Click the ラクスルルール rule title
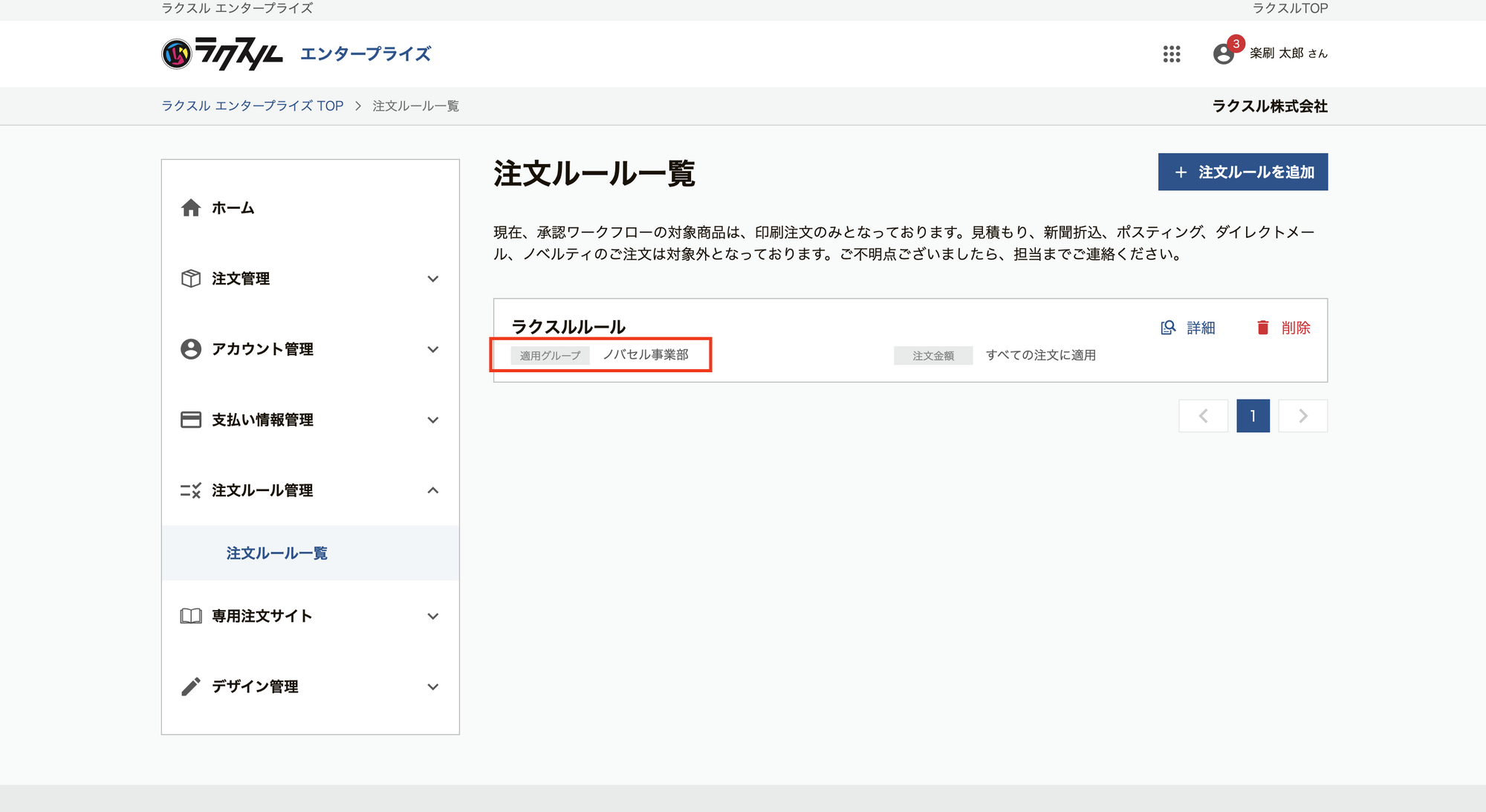Screen dimensions: 1486x812 568,327
